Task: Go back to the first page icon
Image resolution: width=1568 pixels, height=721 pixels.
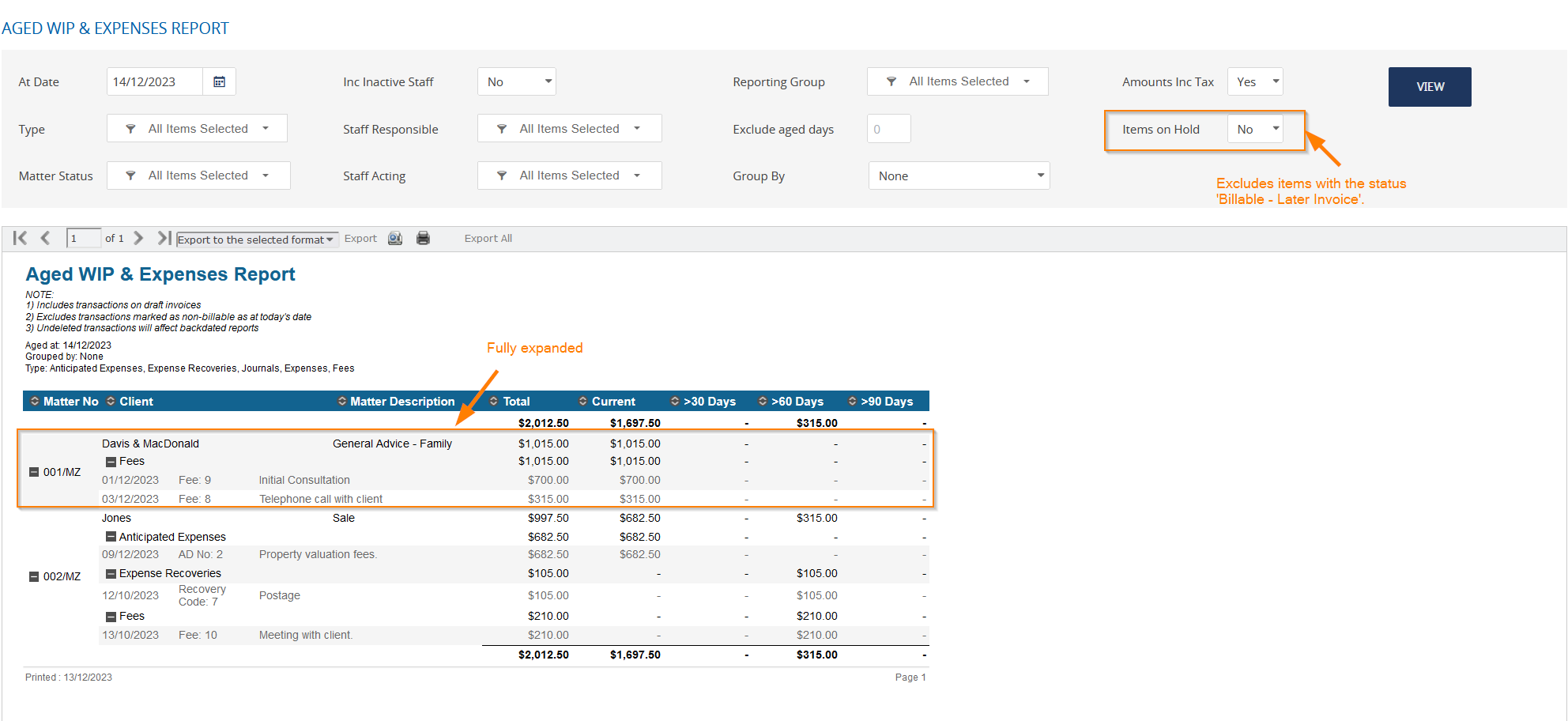Action: click(20, 238)
